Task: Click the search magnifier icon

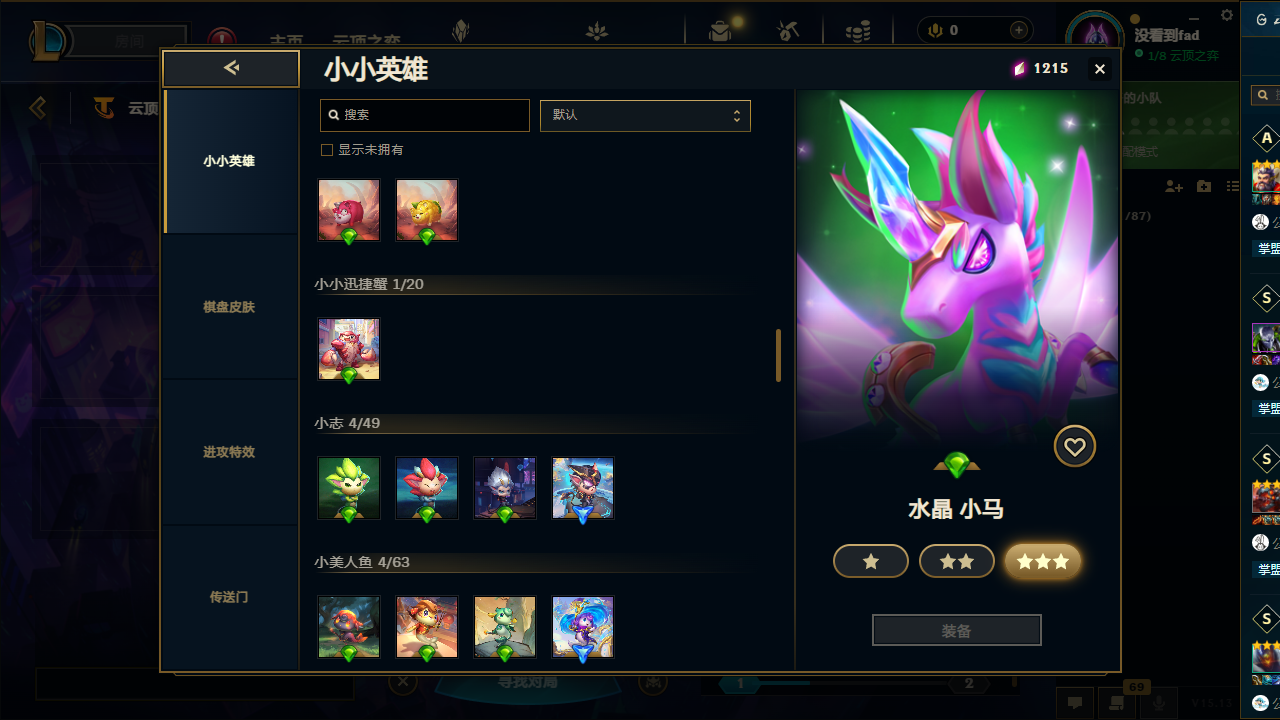Action: coord(333,115)
